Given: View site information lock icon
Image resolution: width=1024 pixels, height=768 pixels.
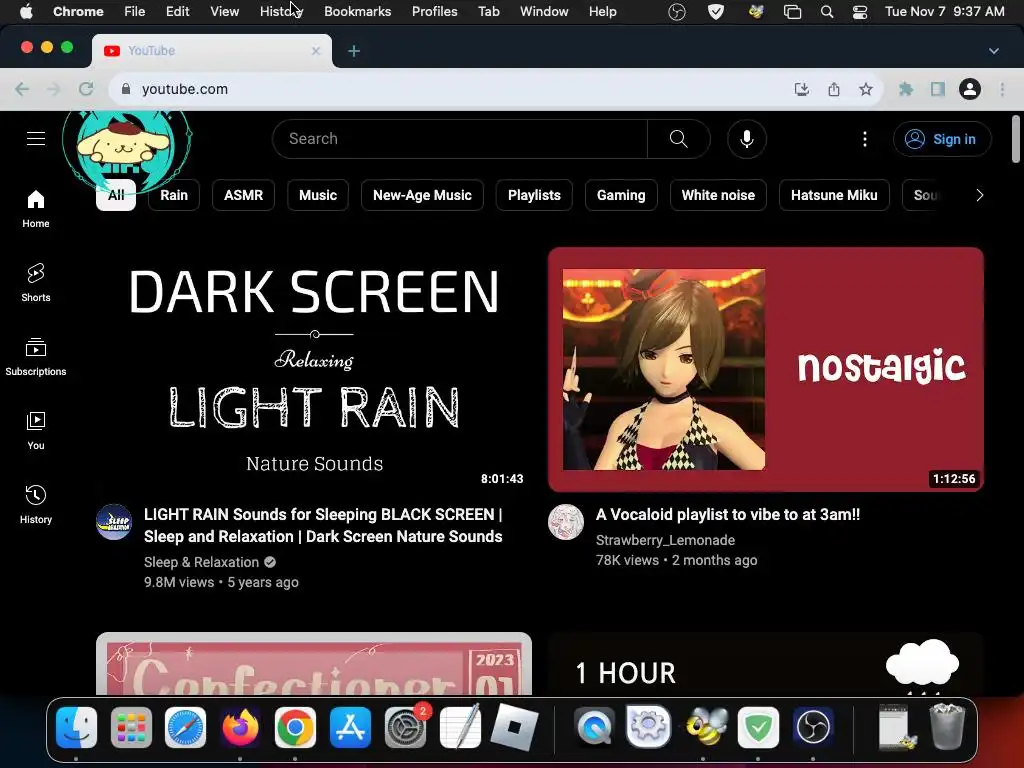Looking at the screenshot, I should pos(126,89).
